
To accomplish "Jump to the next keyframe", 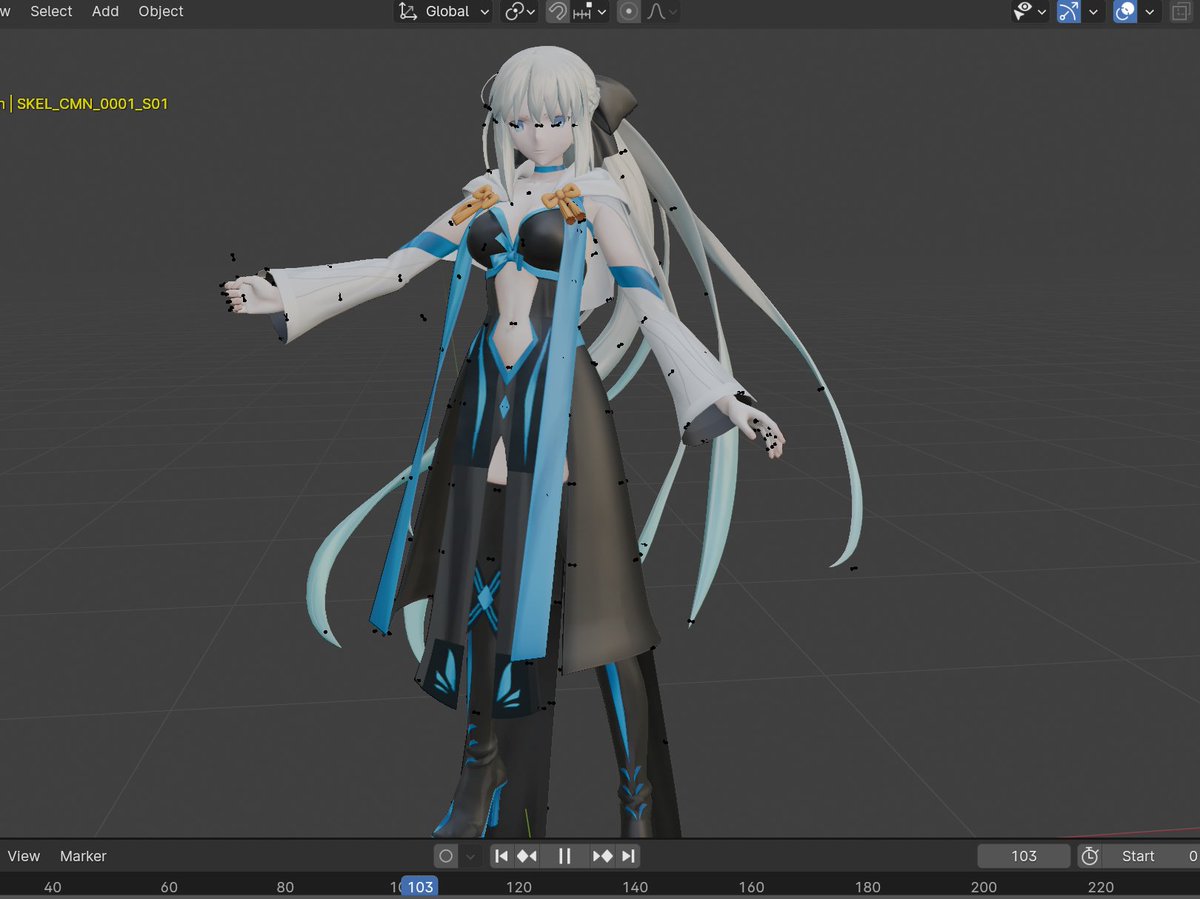I will [x=602, y=856].
